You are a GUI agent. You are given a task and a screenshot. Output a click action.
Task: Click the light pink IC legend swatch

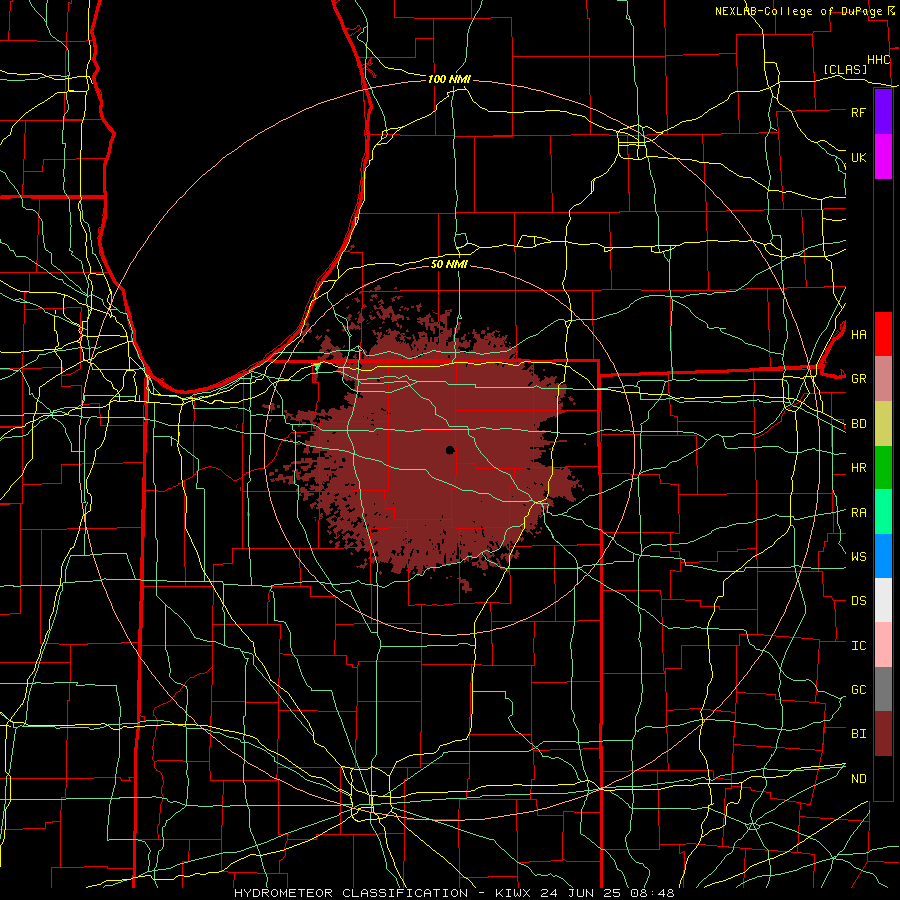[x=883, y=645]
